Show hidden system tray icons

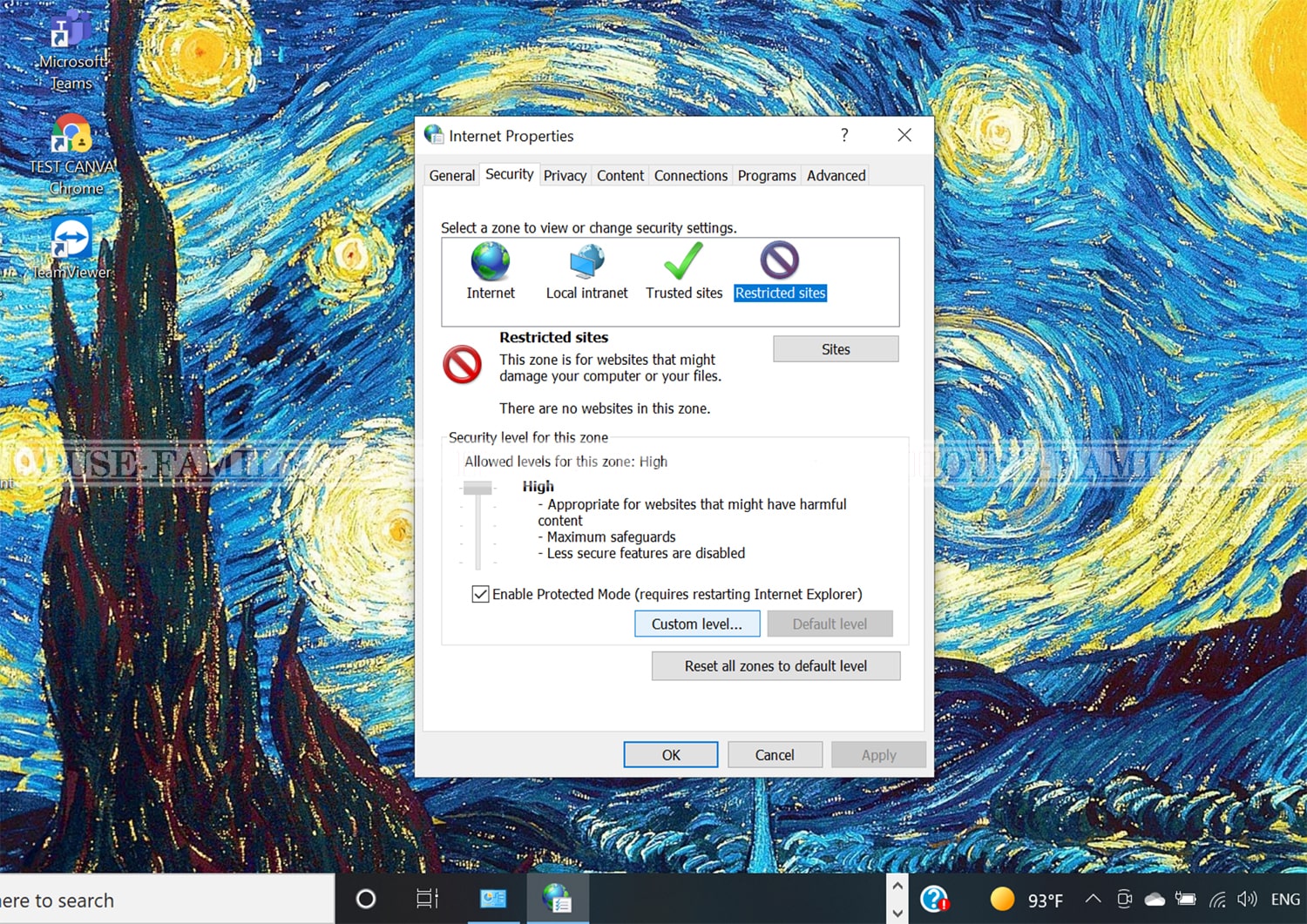pyautogui.click(x=1093, y=899)
